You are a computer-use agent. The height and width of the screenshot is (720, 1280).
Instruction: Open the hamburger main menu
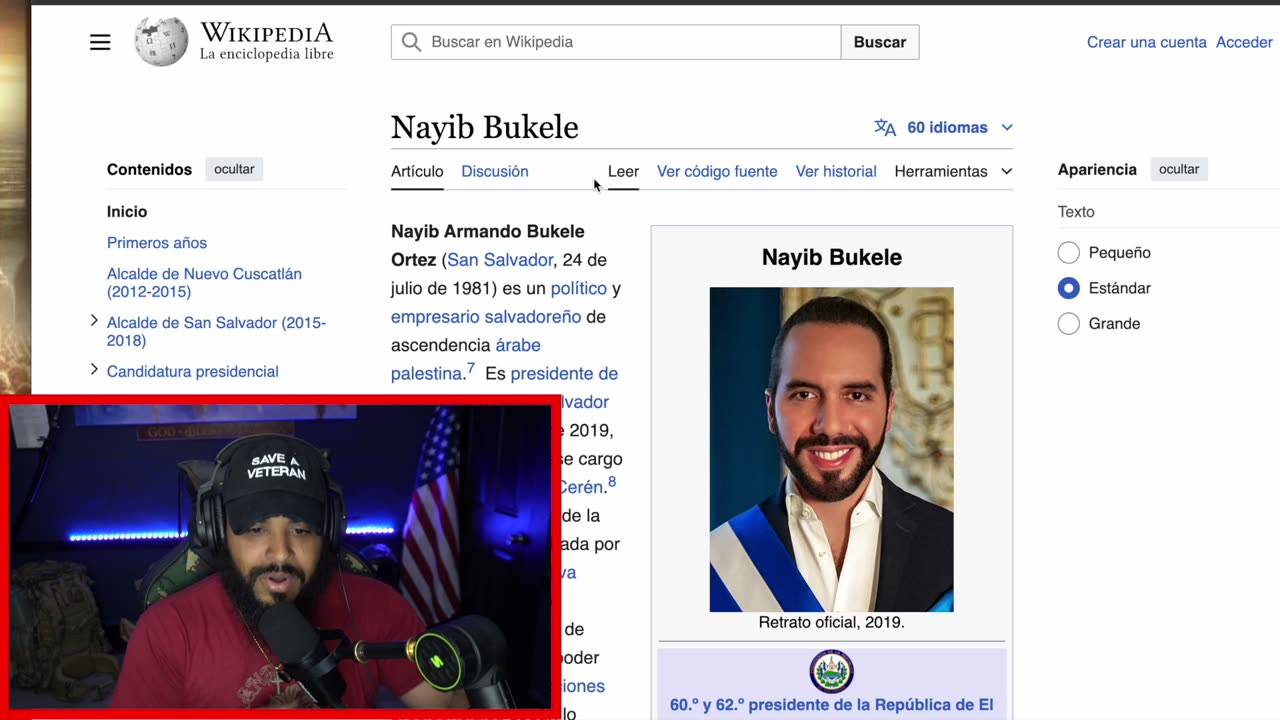[100, 42]
